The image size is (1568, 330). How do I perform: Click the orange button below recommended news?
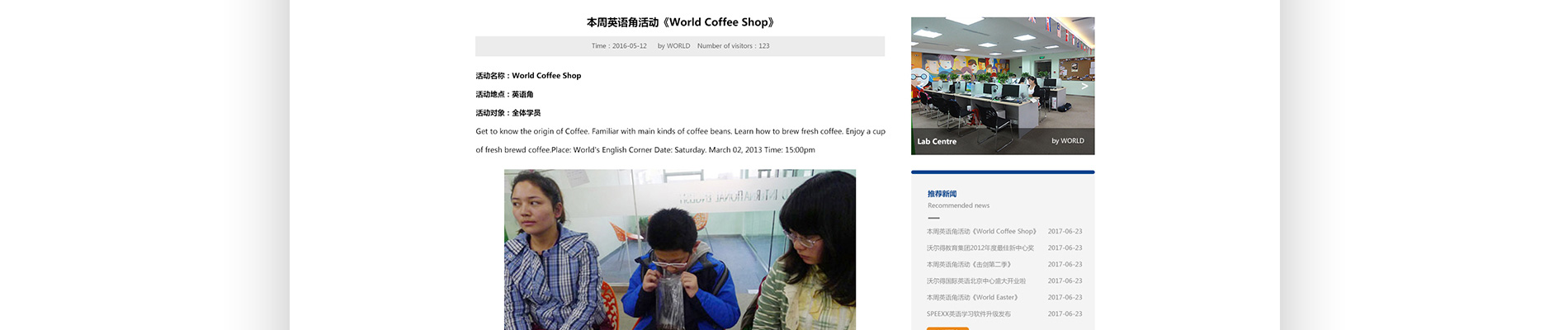pos(947,328)
